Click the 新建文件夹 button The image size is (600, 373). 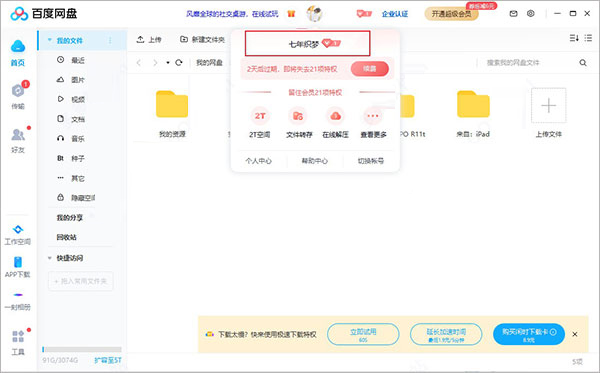click(x=202, y=39)
